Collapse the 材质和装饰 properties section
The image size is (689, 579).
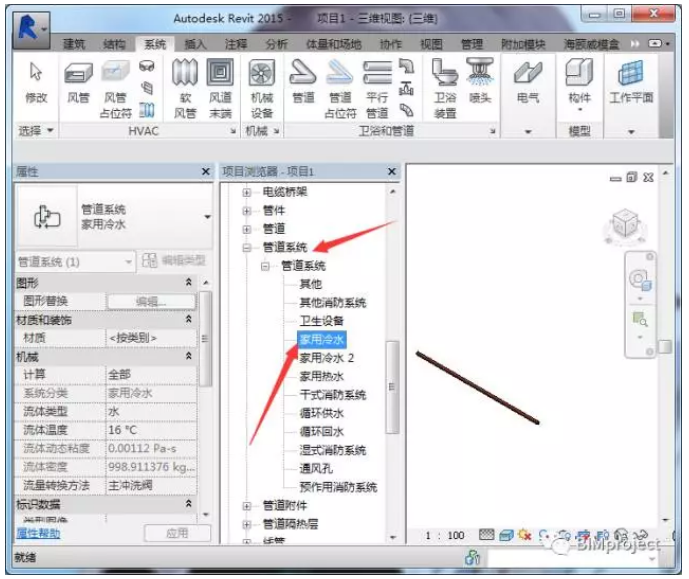coord(189,319)
